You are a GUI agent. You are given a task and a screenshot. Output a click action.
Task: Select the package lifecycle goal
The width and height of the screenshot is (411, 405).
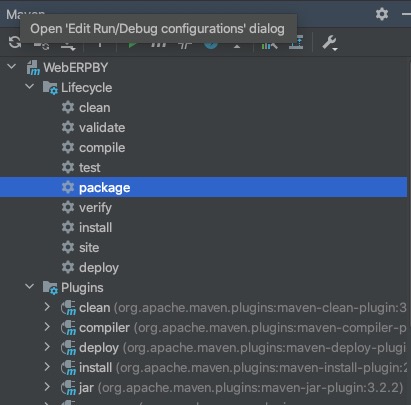tap(203, 187)
